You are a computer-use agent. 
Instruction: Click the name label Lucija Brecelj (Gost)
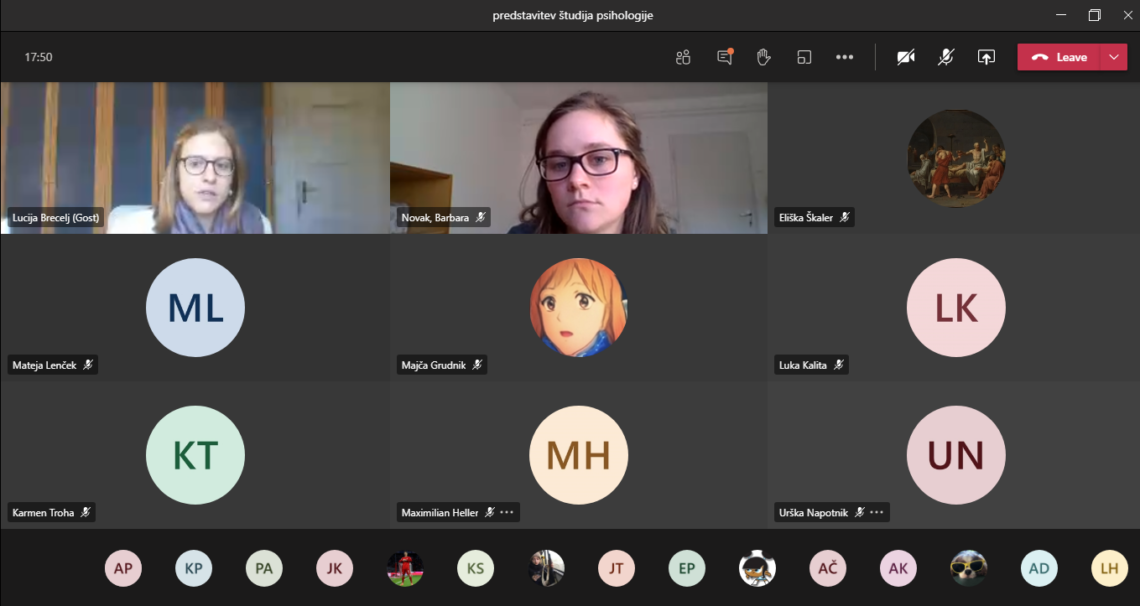(x=55, y=217)
